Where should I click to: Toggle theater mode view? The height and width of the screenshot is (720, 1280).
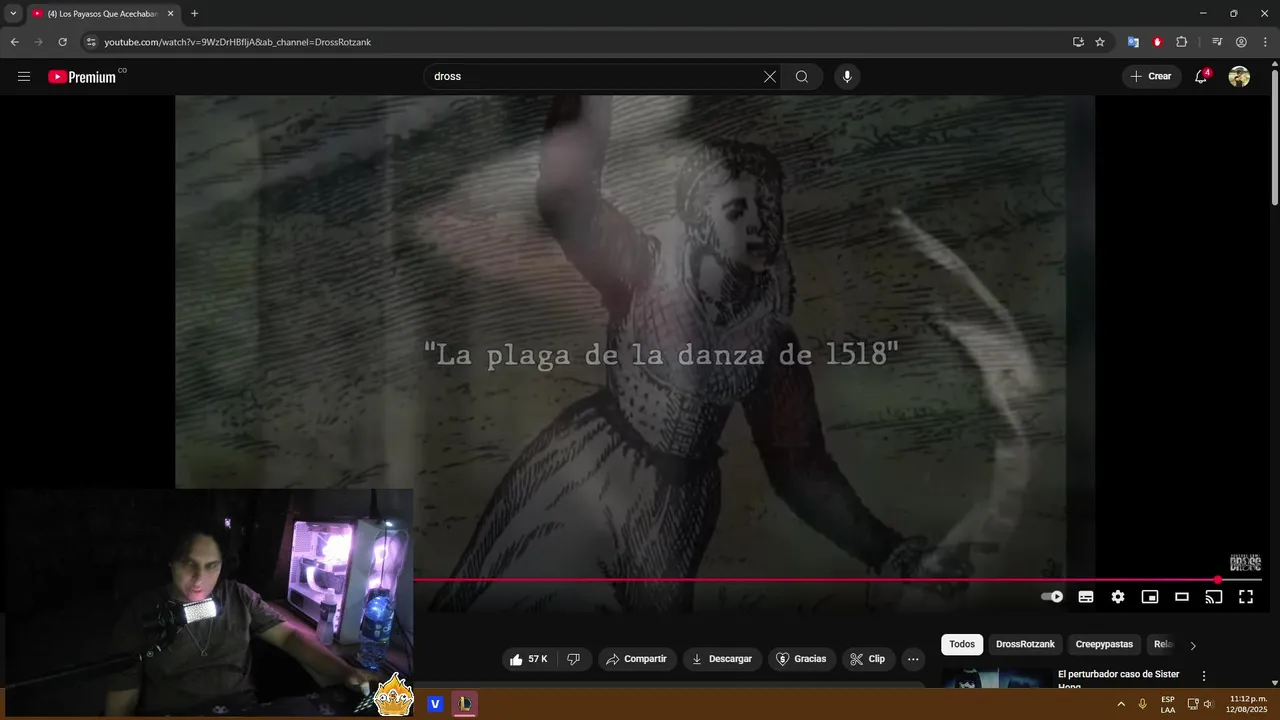point(1182,597)
